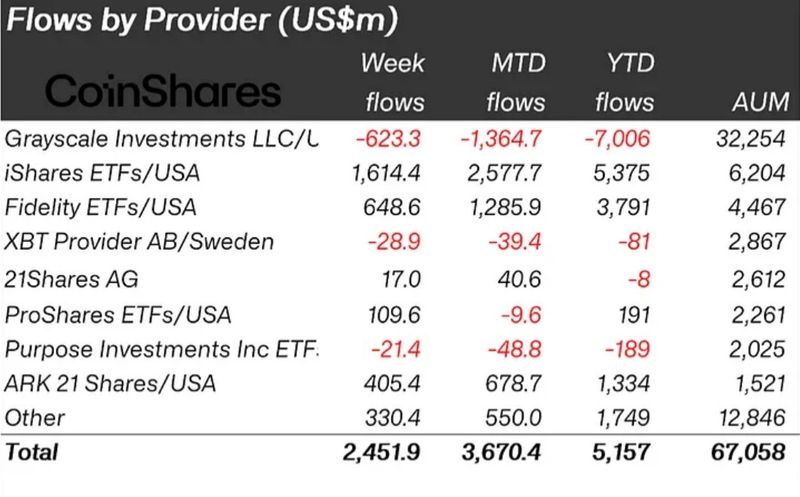Click the Total row label
Screen dimensions: 800x497
point(33,452)
